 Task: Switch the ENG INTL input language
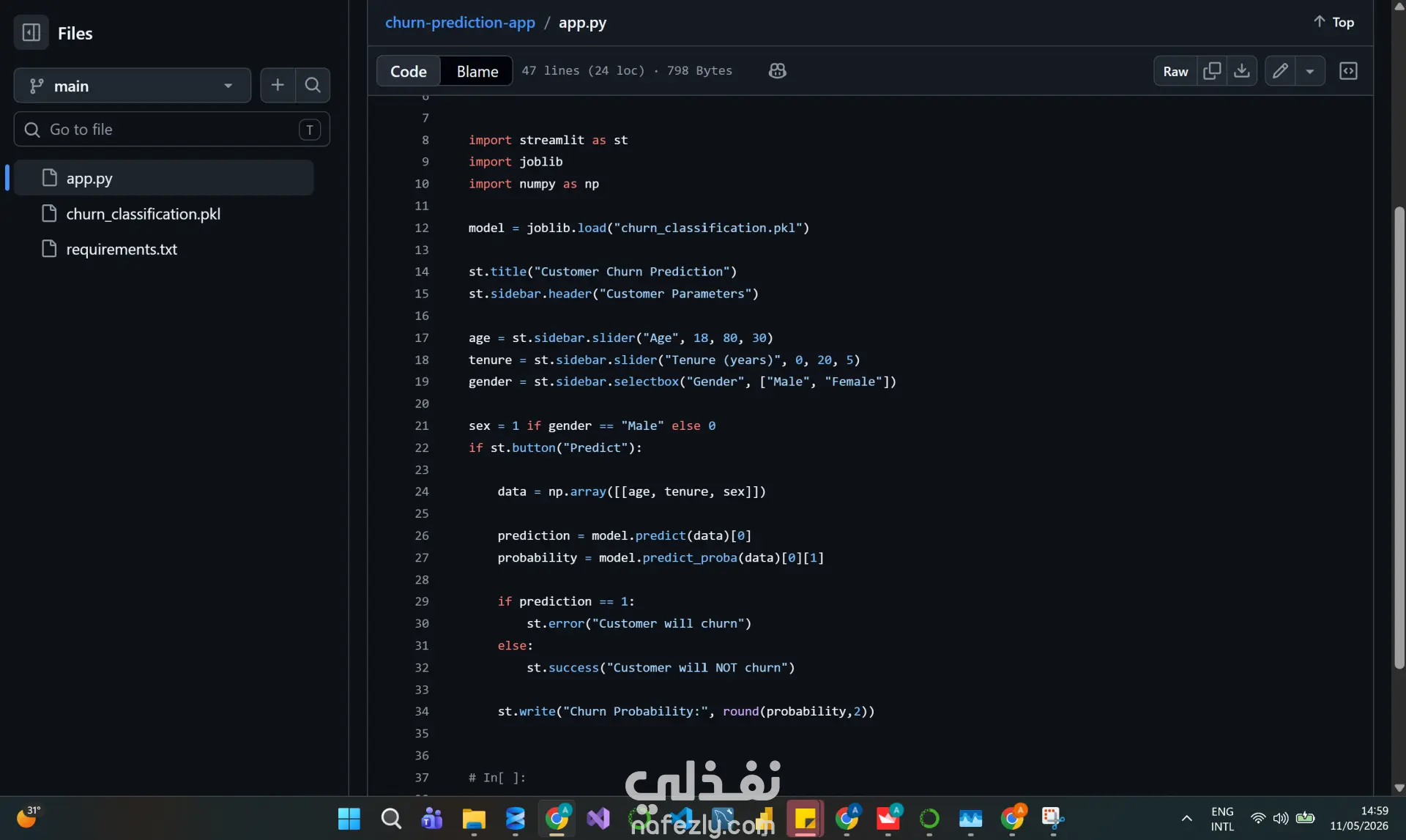click(1222, 818)
